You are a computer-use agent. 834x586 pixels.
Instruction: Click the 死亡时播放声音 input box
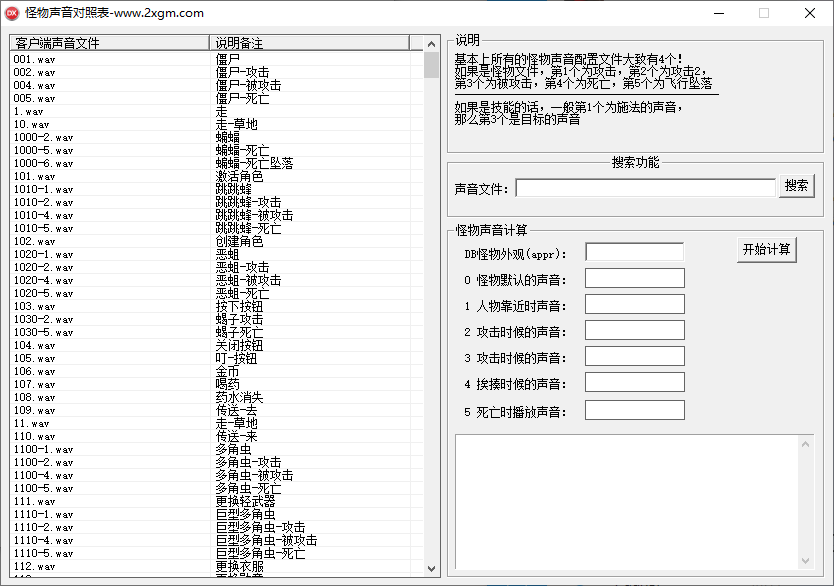coord(634,408)
